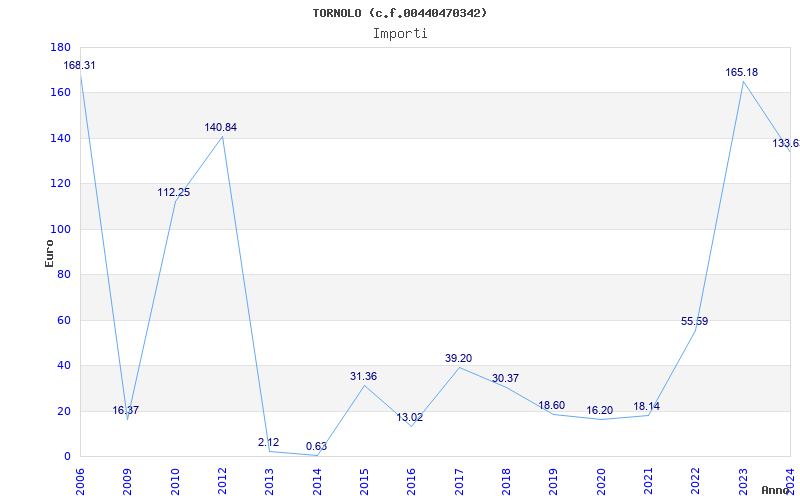
Task: Click the 180 y-axis tick label
Action: 60,47
